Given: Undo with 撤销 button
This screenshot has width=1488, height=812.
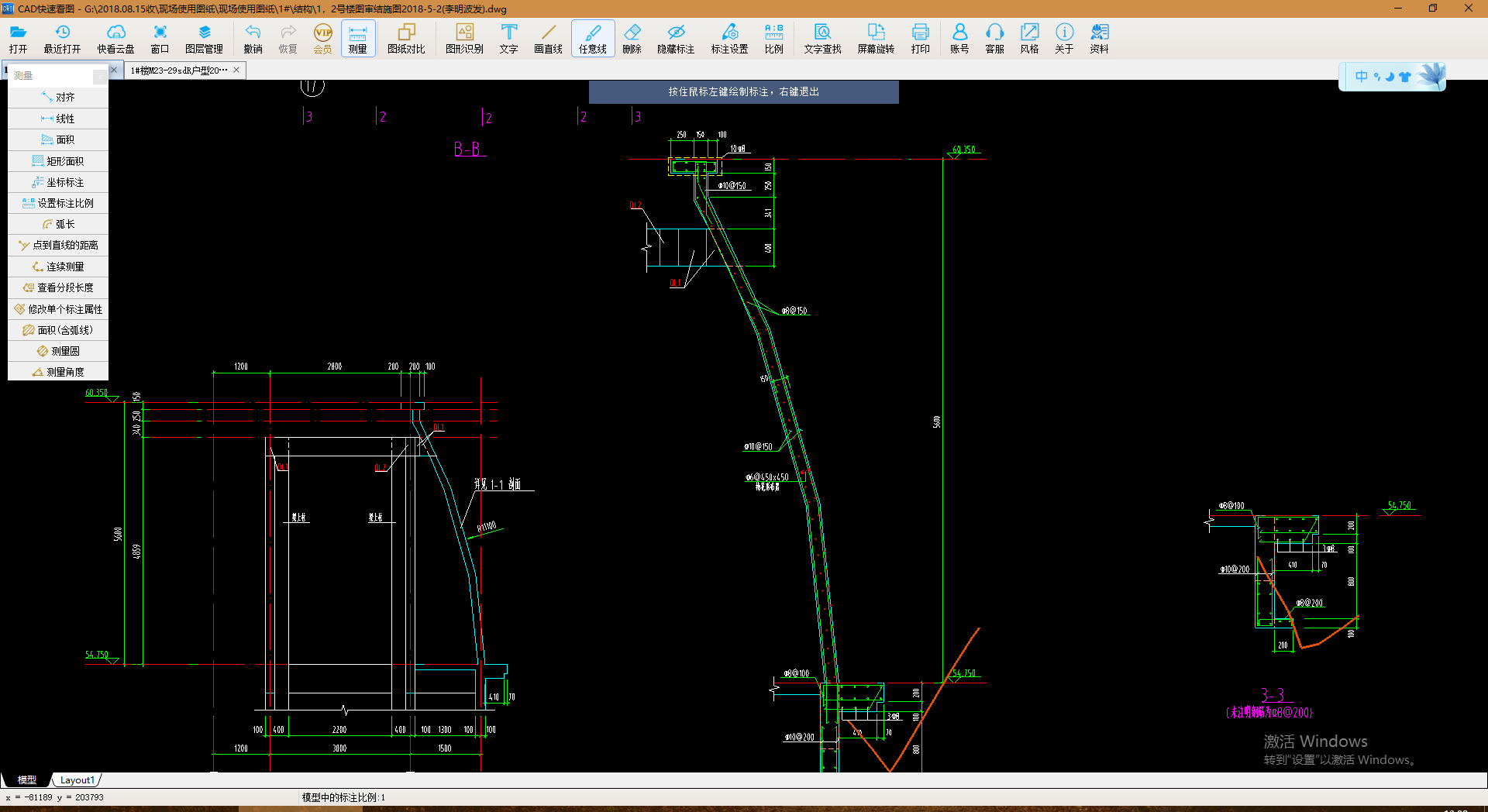Looking at the screenshot, I should pyautogui.click(x=253, y=39).
